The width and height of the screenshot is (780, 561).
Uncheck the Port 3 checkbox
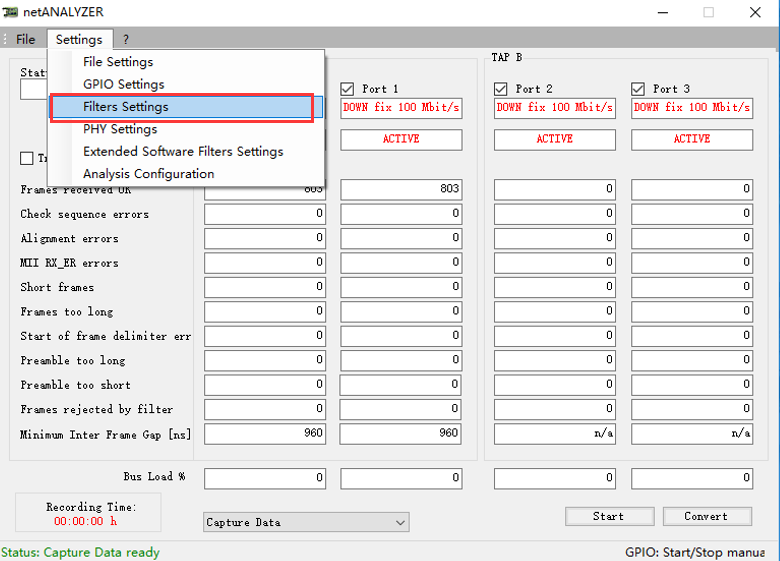[638, 89]
